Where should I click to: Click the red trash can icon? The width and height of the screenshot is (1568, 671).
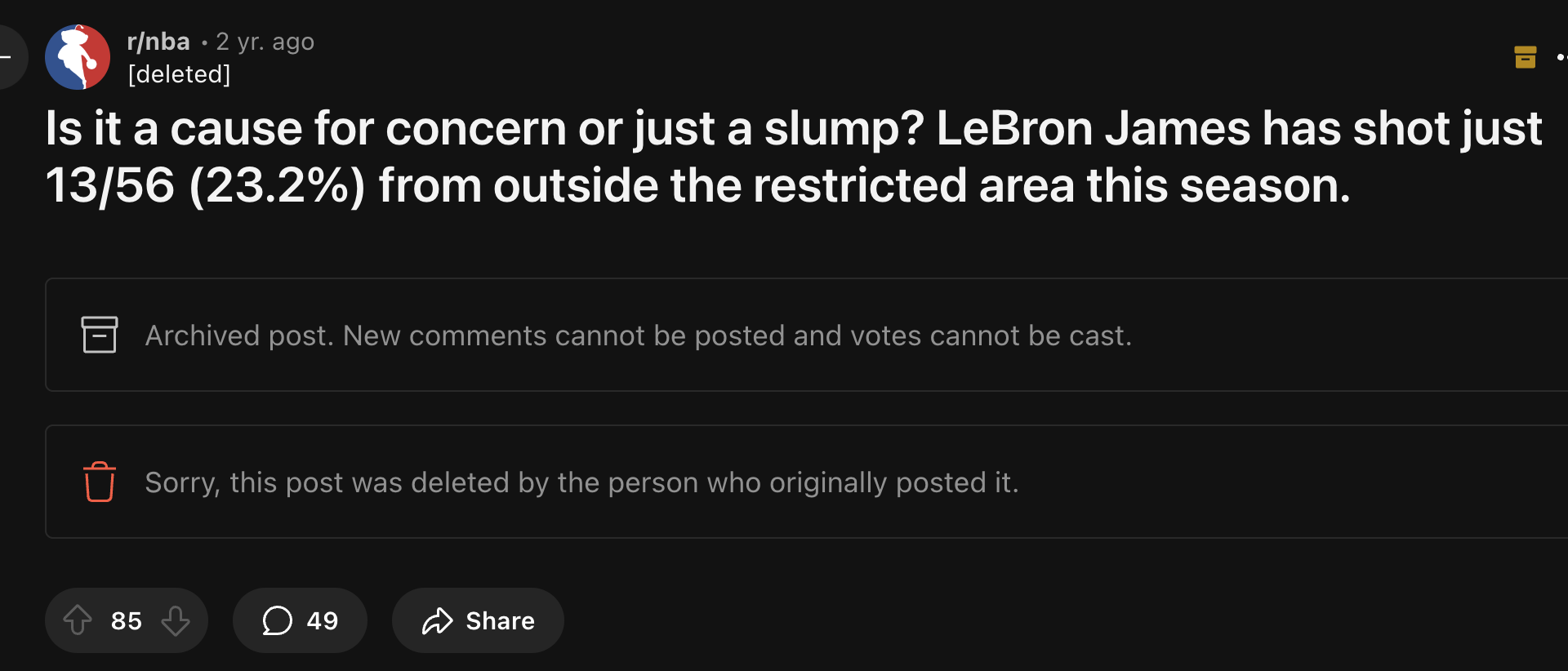(x=99, y=482)
